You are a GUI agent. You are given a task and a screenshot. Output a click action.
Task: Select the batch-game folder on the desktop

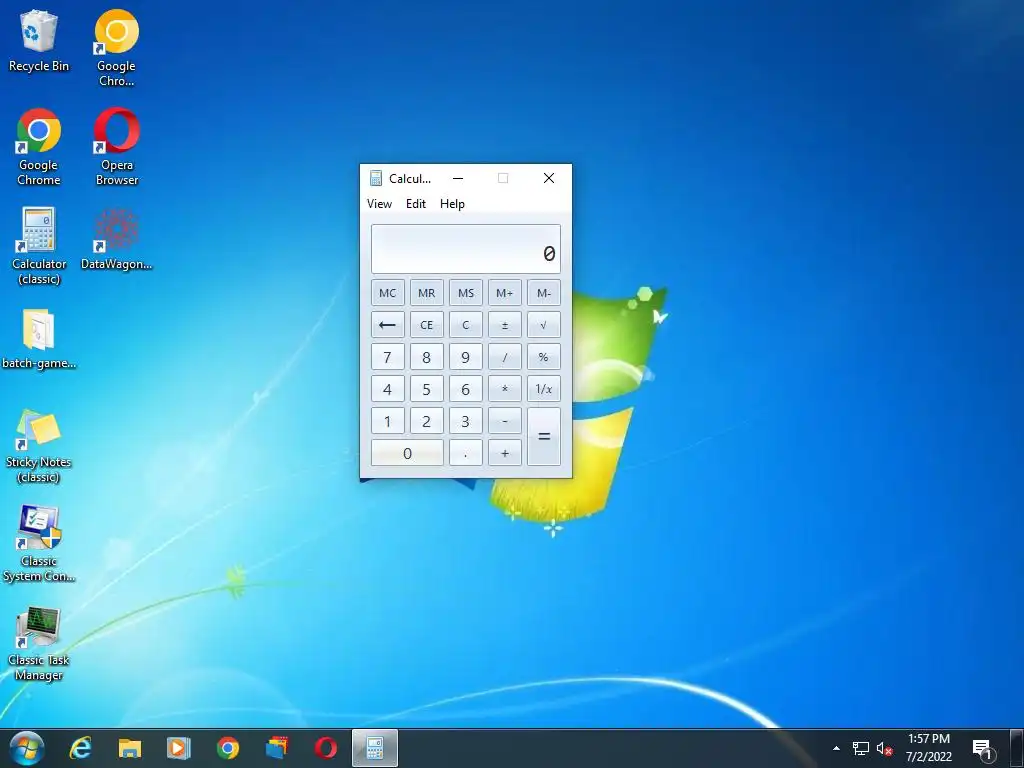point(39,339)
